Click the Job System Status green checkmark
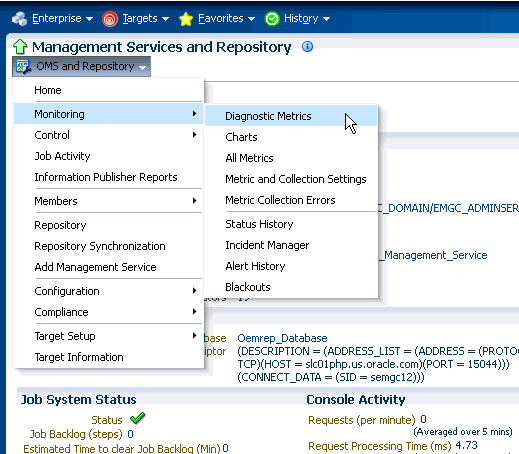 click(137, 418)
